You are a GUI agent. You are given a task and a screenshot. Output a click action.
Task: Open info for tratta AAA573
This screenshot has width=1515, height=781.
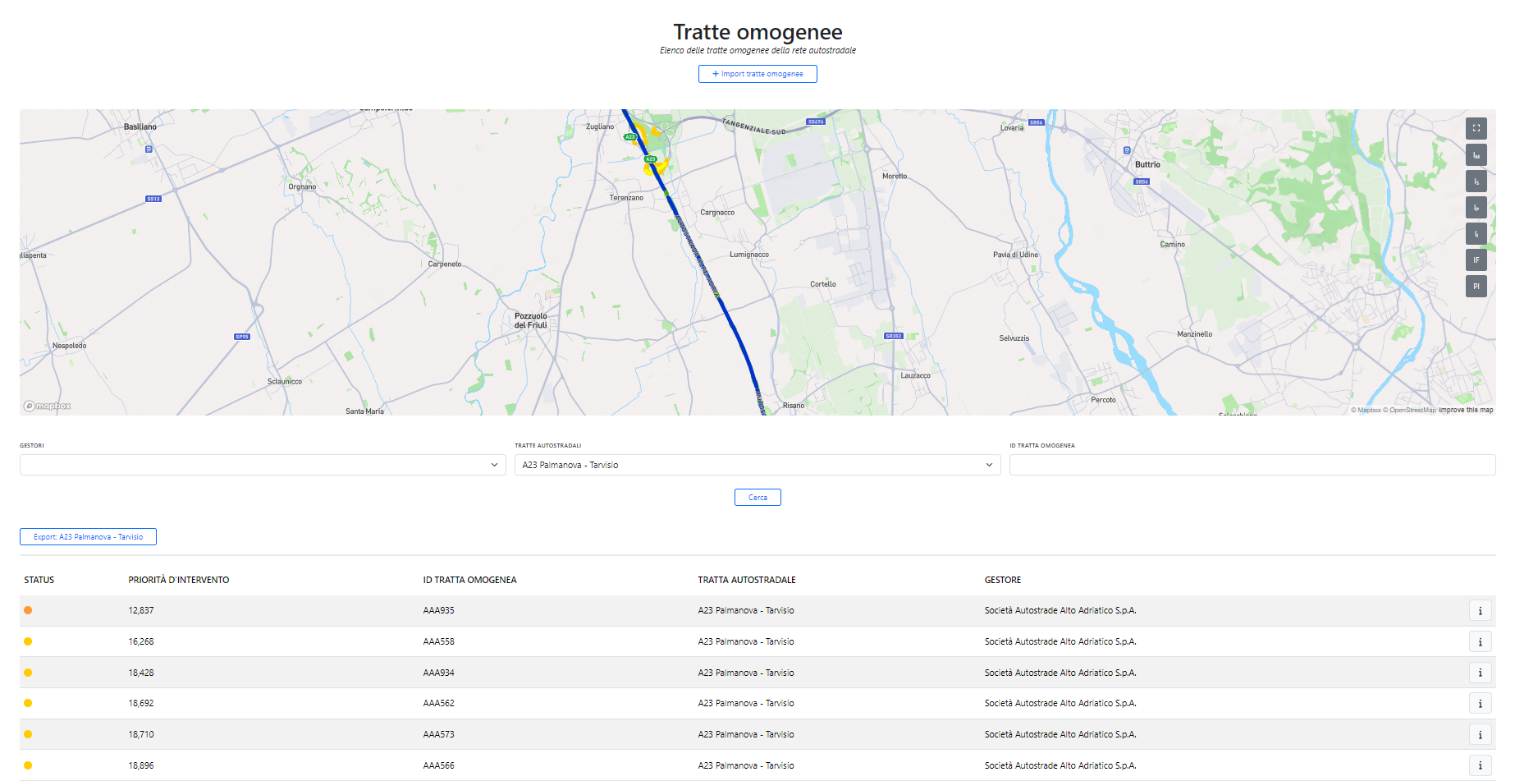pyautogui.click(x=1480, y=735)
